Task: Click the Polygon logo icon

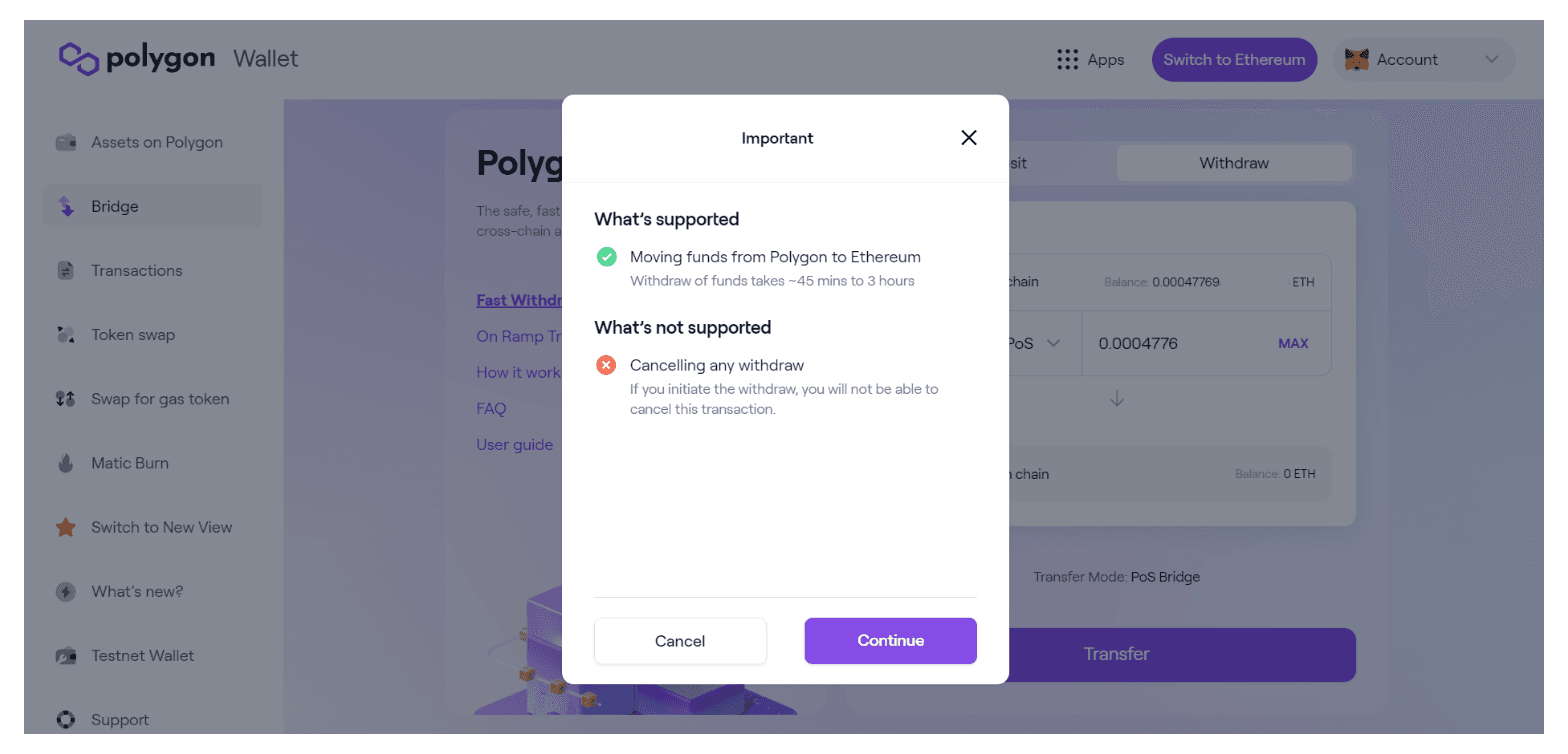Action: (79, 59)
